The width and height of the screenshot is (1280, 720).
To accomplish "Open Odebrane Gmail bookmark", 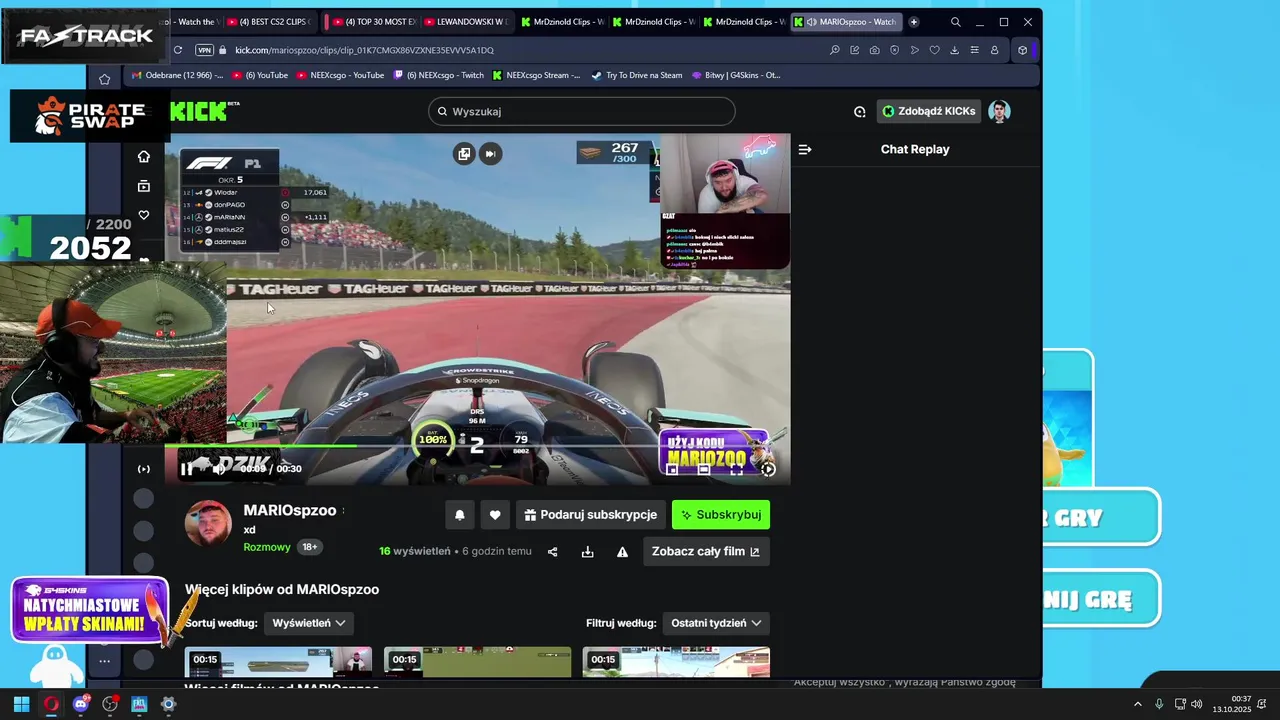I will 176,75.
